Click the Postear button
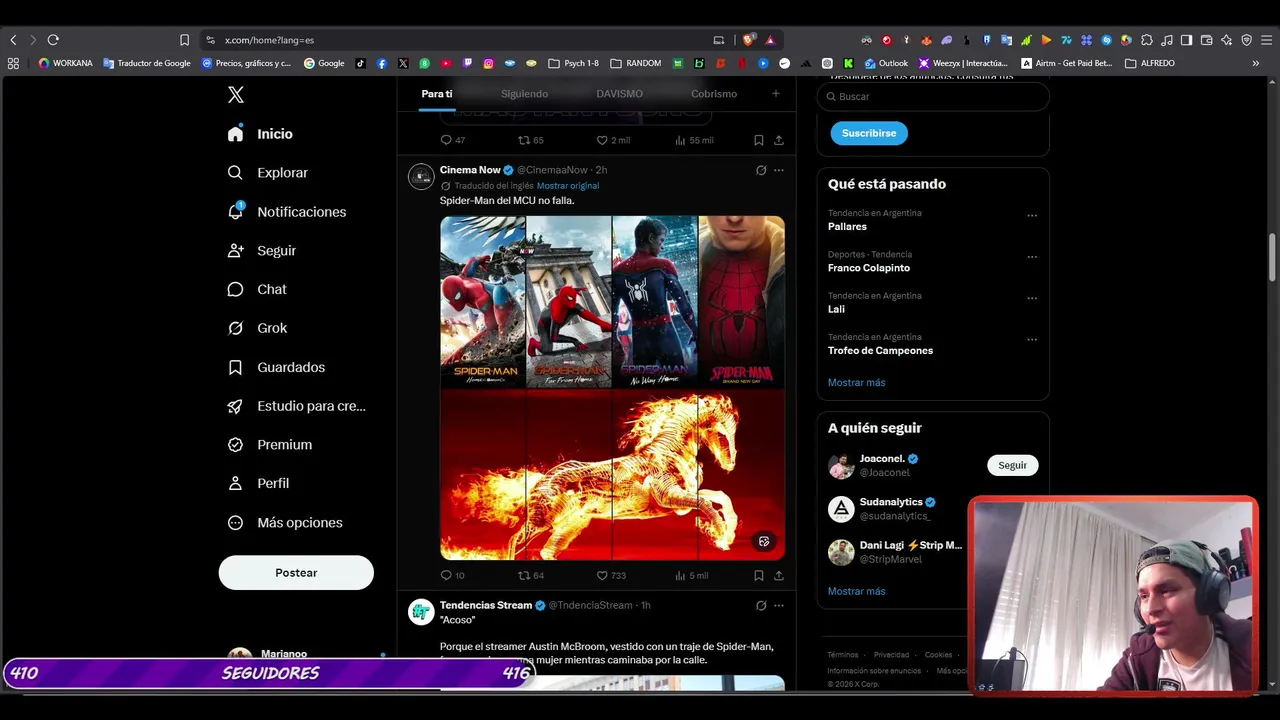Image resolution: width=1280 pixels, height=720 pixels. (x=296, y=573)
